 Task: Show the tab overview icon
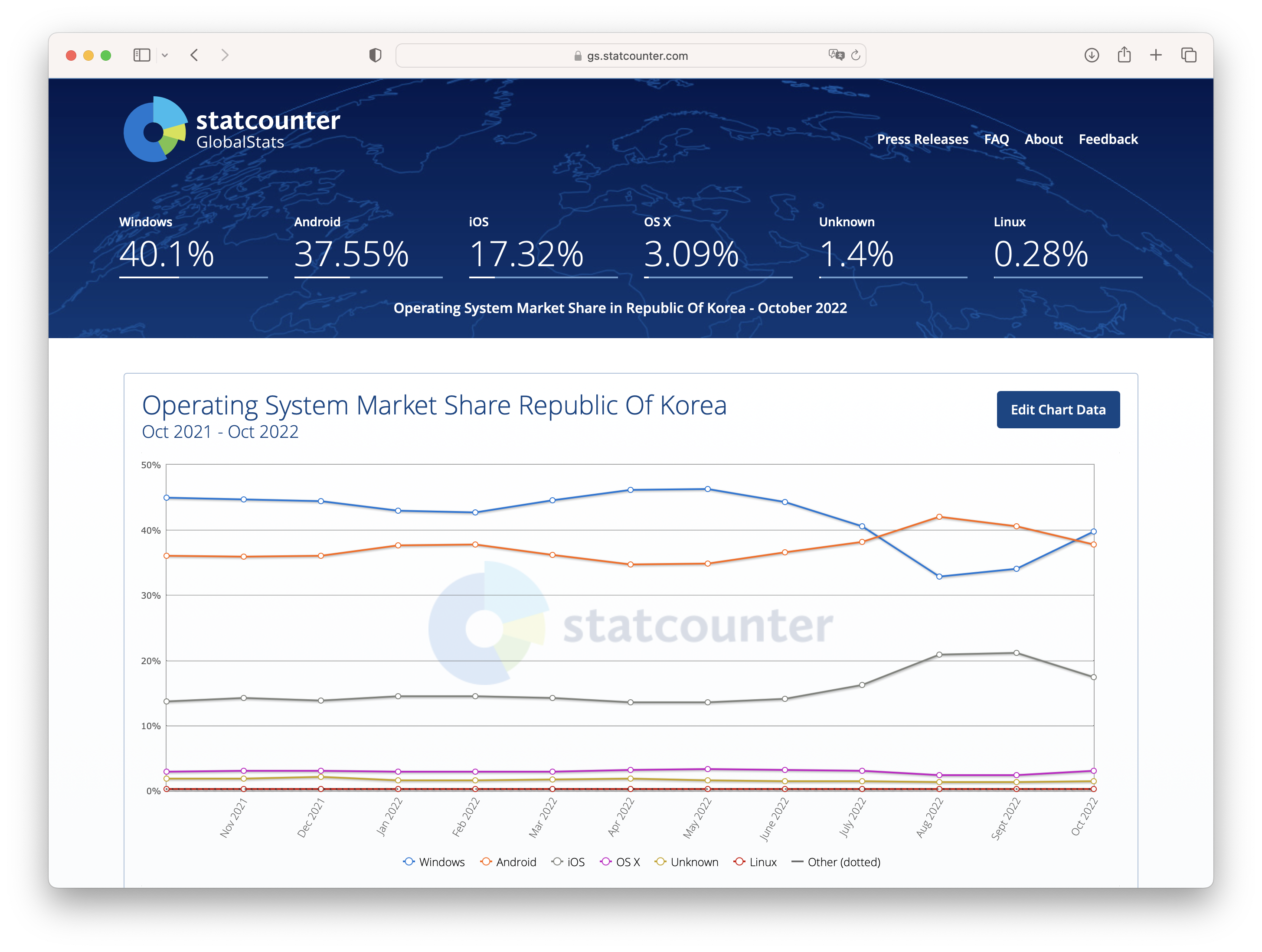point(1188,55)
